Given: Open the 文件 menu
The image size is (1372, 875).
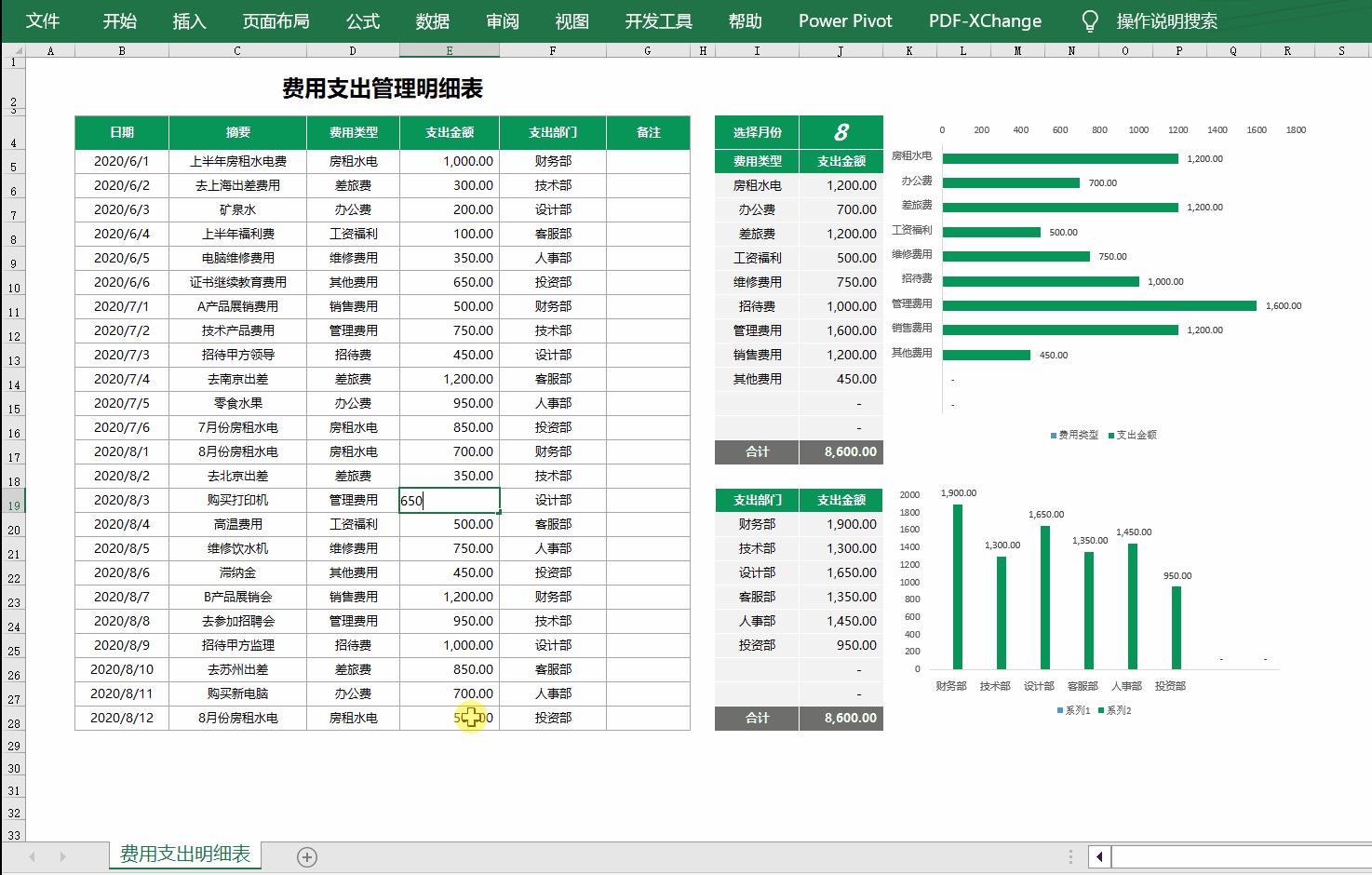Looking at the screenshot, I should point(41,20).
